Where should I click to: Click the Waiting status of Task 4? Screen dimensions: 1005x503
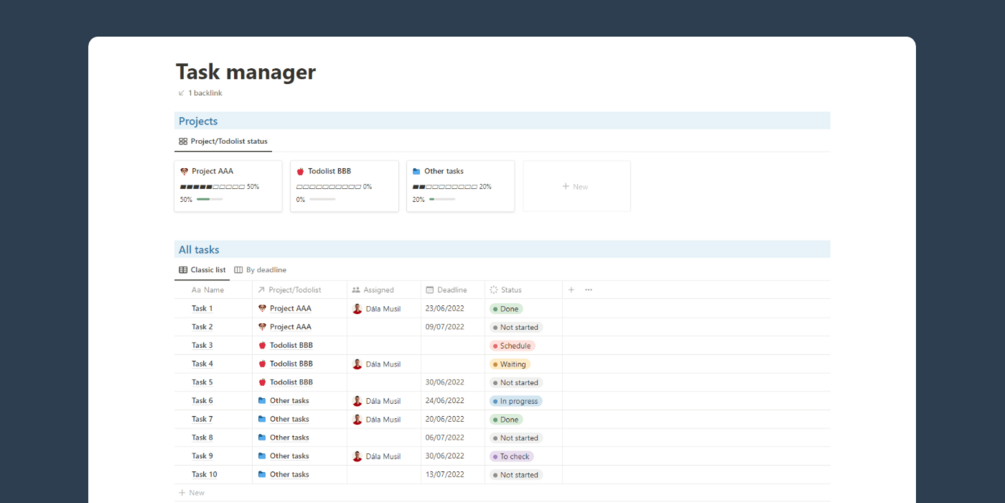(x=510, y=365)
